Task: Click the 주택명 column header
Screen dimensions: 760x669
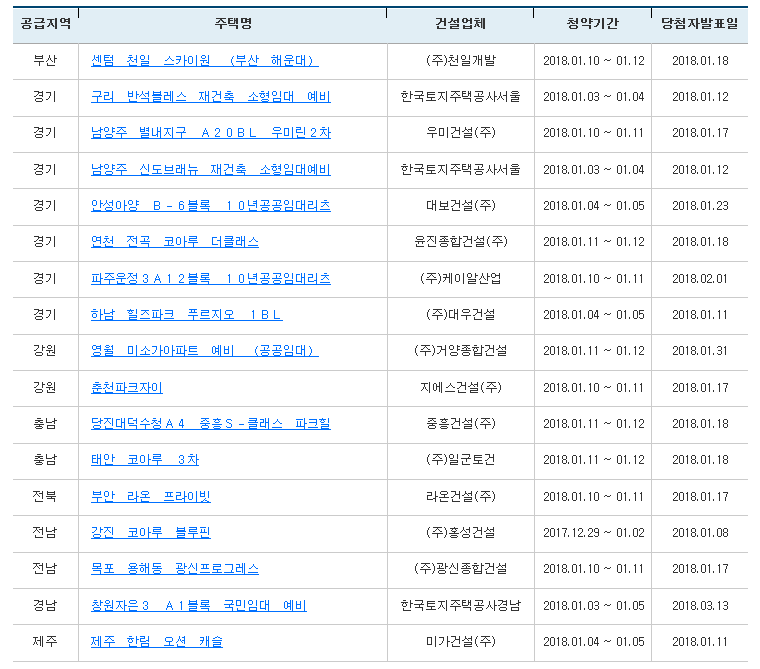Action: click(232, 23)
